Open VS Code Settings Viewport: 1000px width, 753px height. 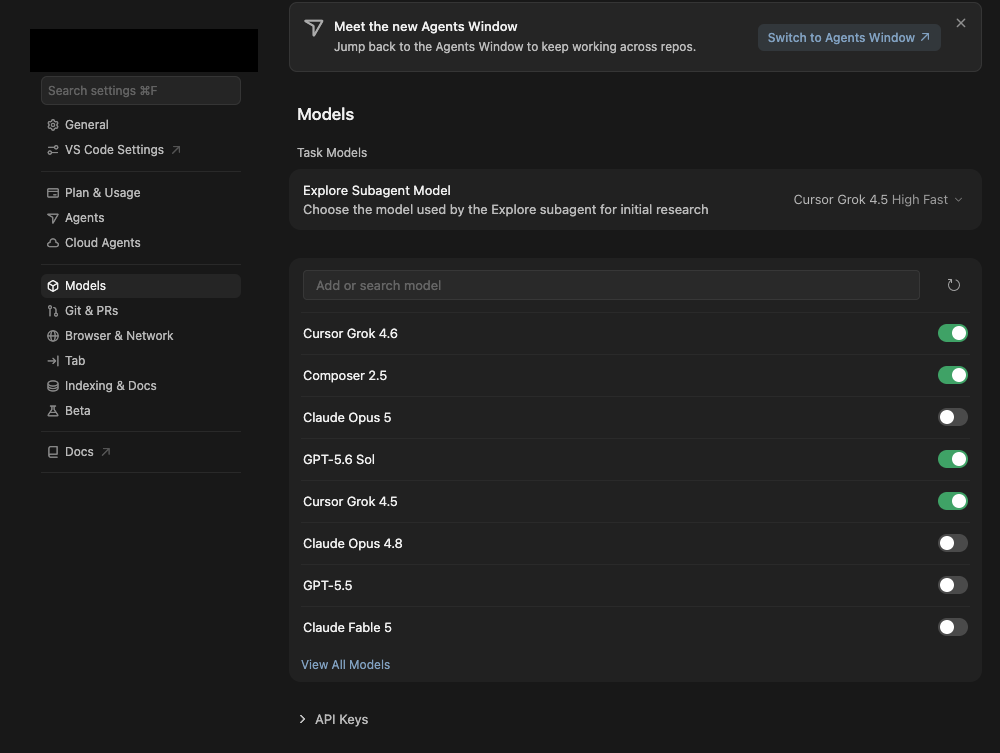pyautogui.click(x=141, y=150)
